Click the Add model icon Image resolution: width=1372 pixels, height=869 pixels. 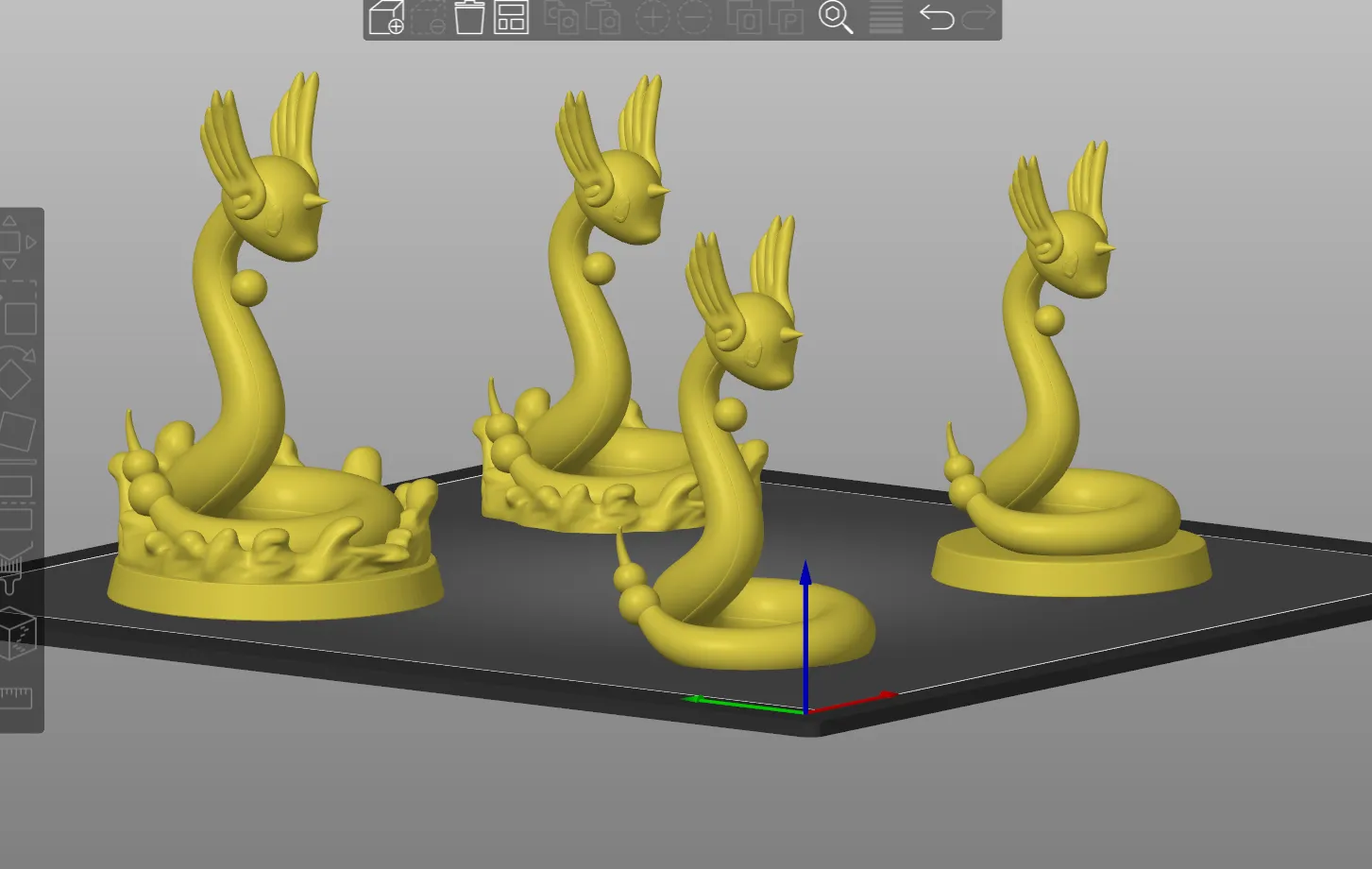click(386, 17)
